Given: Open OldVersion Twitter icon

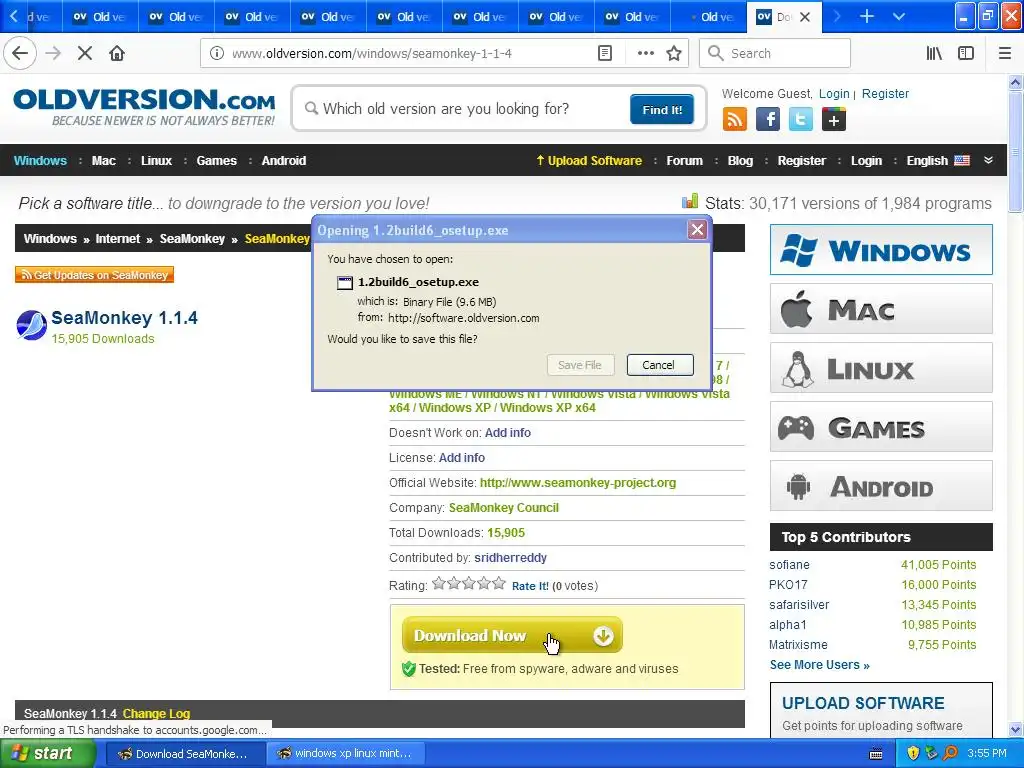Looking at the screenshot, I should tap(801, 120).
